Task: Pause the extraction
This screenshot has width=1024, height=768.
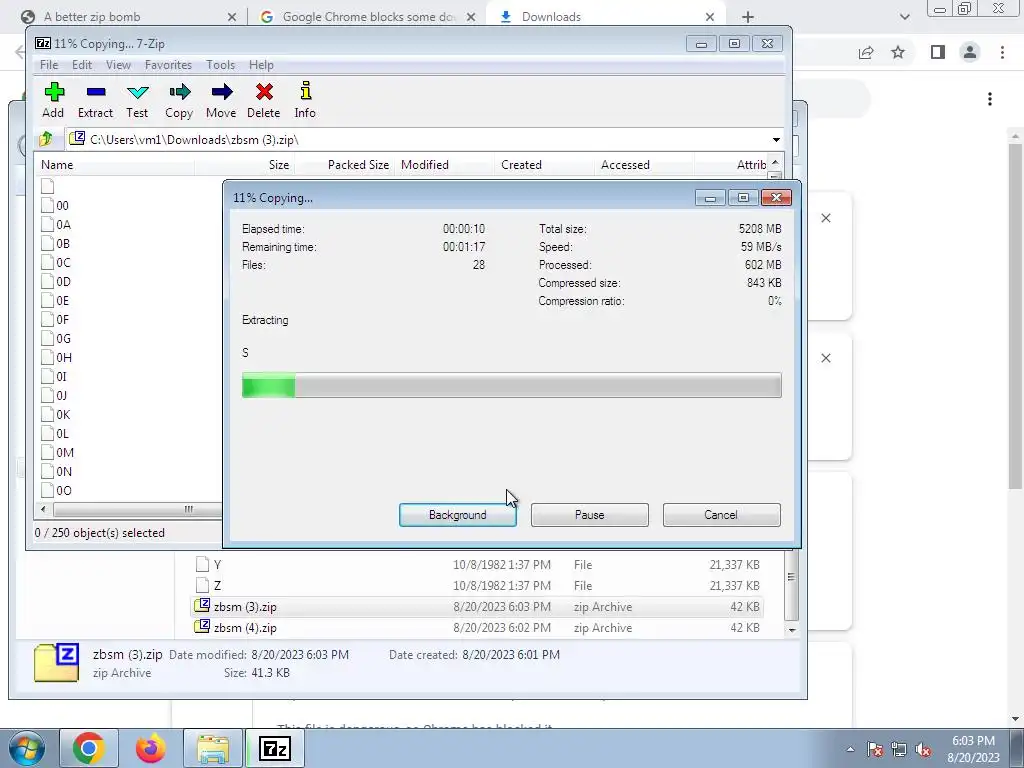Action: tap(590, 515)
